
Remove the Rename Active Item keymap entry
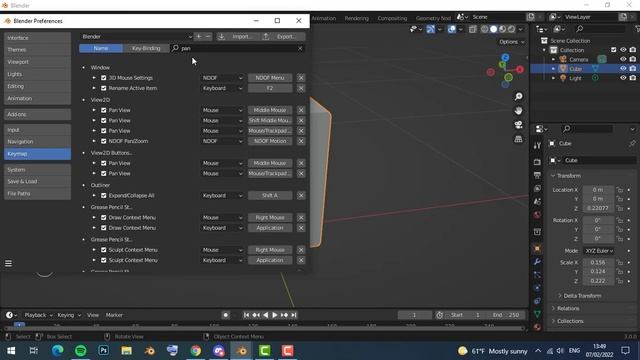pos(301,88)
